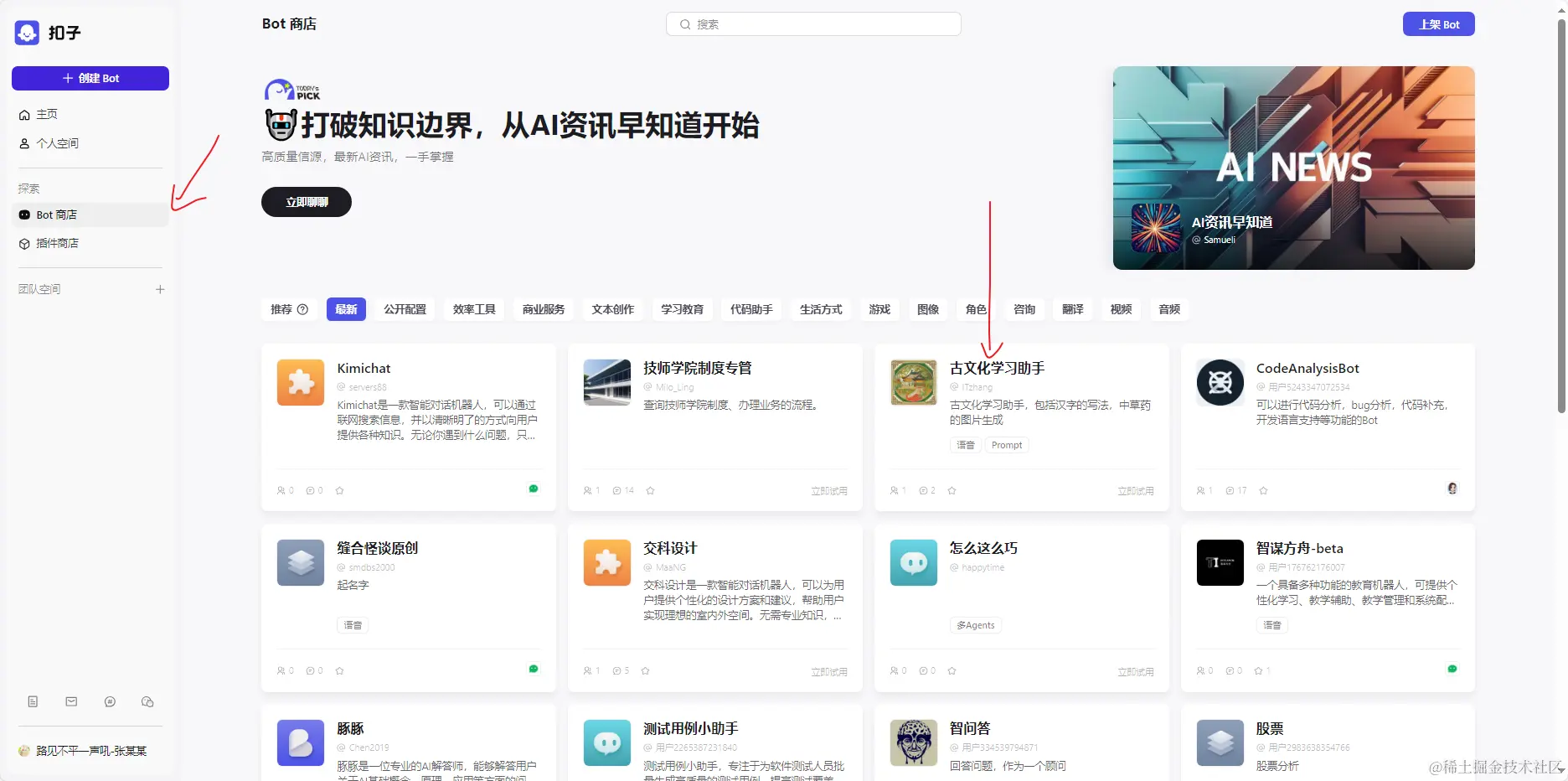Favorite the 古文化学习助手 bot with star

952,491
